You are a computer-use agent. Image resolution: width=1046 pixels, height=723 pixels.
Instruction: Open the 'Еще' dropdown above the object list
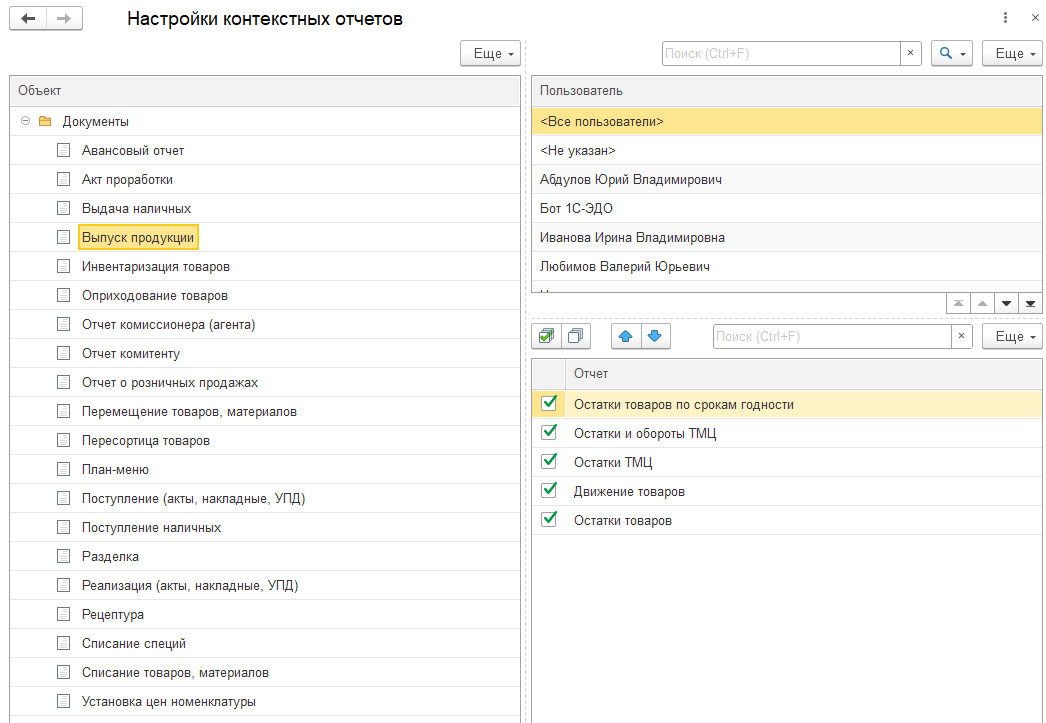click(x=490, y=54)
